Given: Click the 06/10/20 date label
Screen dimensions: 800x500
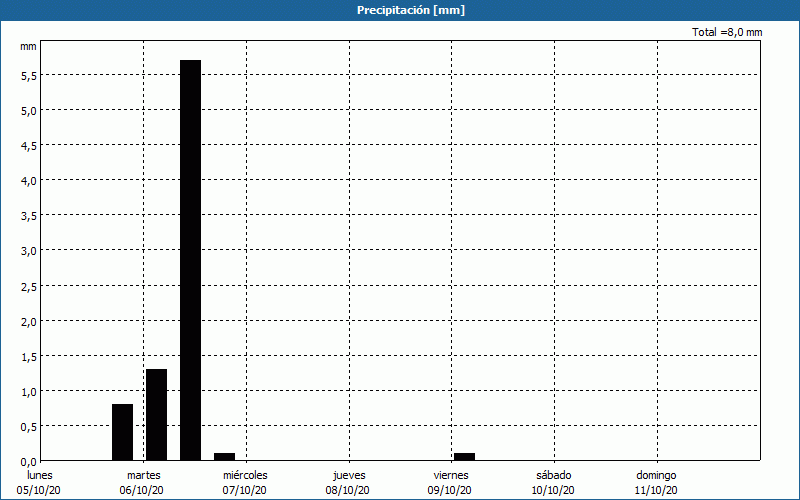Looking at the screenshot, I should tap(142, 490).
